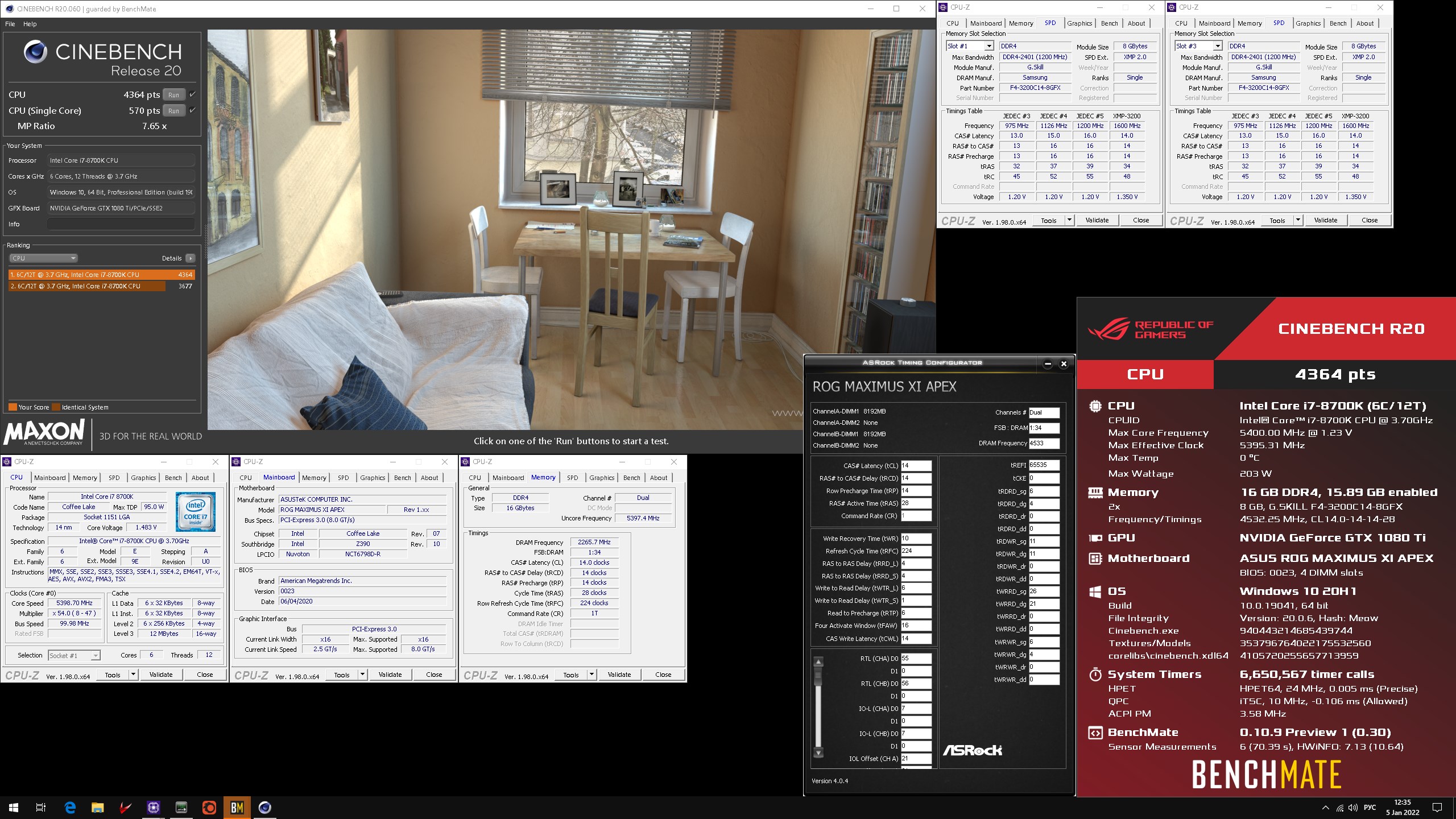Expand Tools arrow in Slot #1 SPD window

pos(1069,220)
